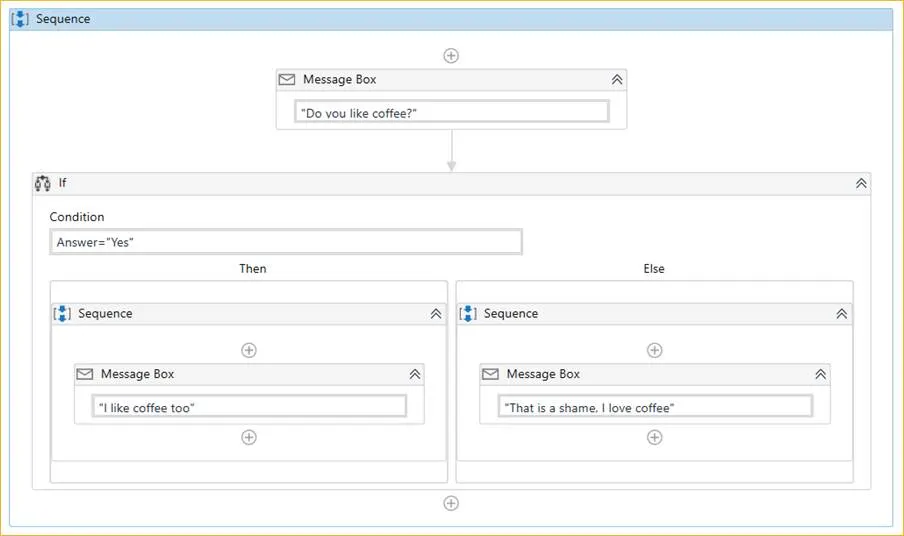Click the envelope icon of the top Message Box

click(287, 80)
